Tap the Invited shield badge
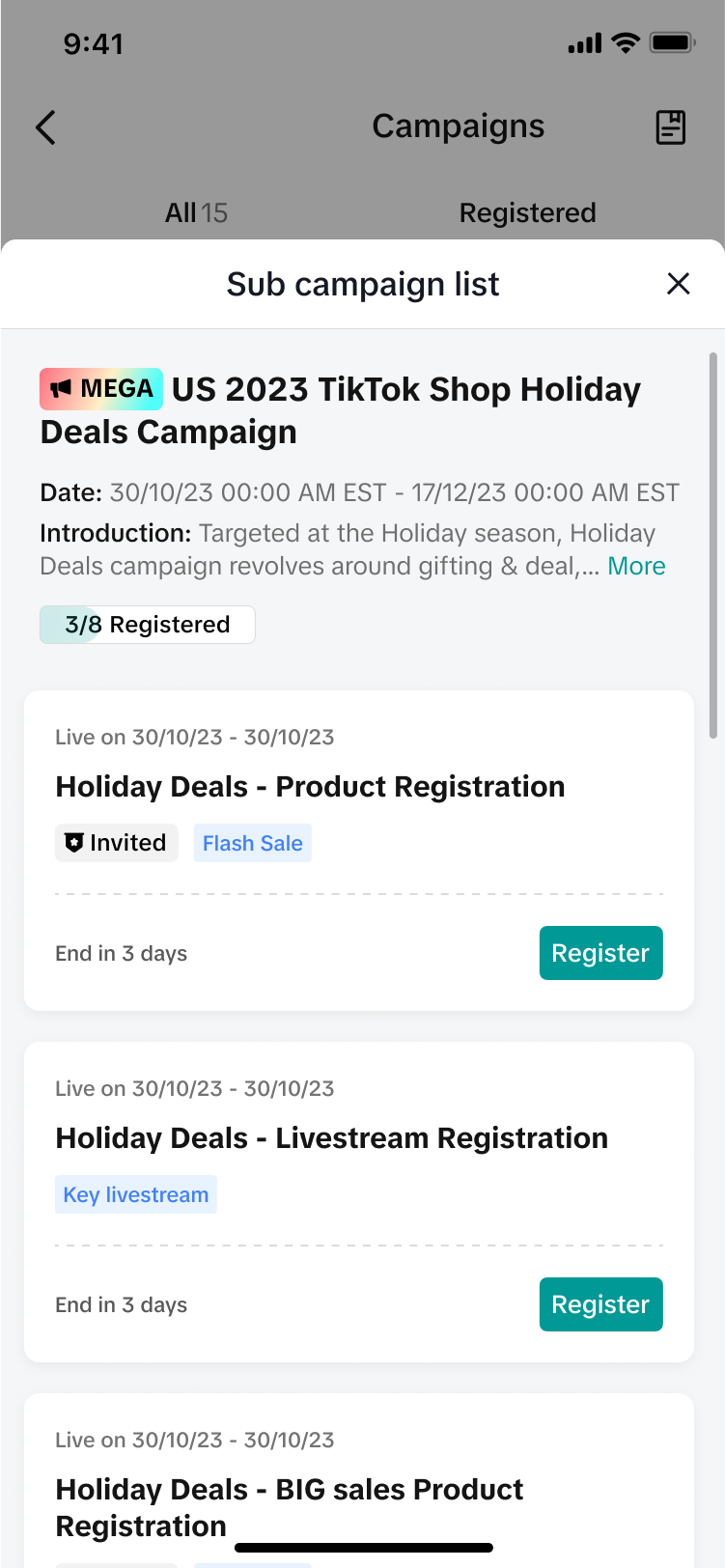Screen dimensions: 725x1568 117,843
